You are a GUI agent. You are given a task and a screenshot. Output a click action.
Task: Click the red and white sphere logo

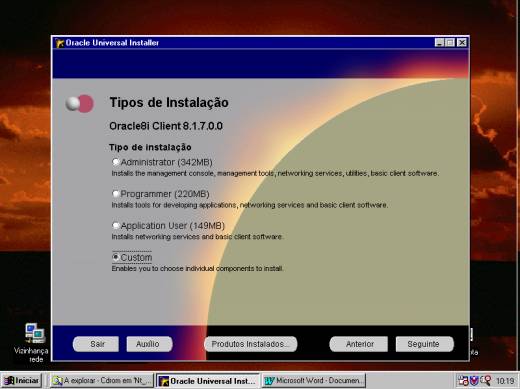coord(80,104)
